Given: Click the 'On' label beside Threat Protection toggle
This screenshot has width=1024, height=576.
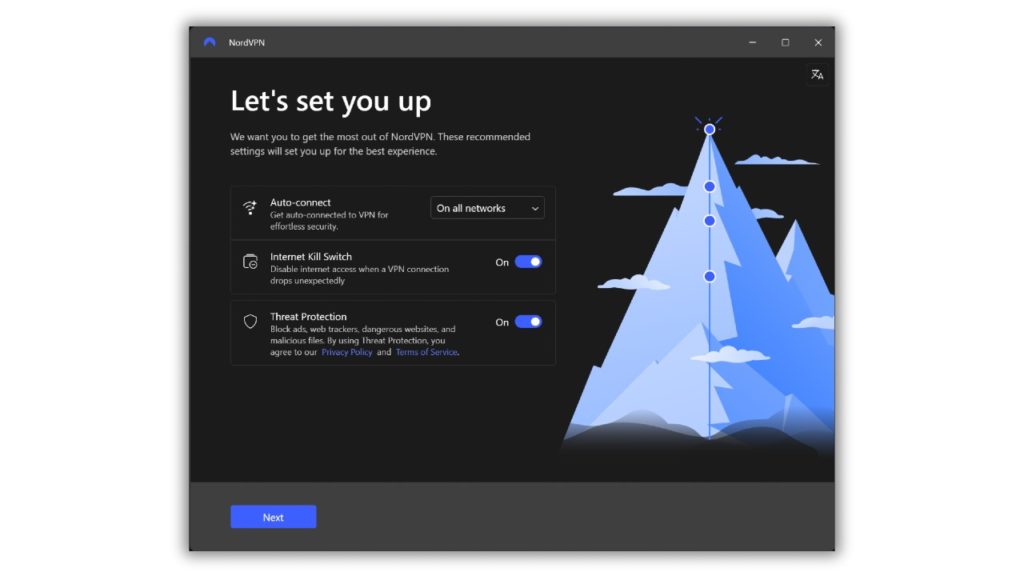Looking at the screenshot, I should 502,323.
